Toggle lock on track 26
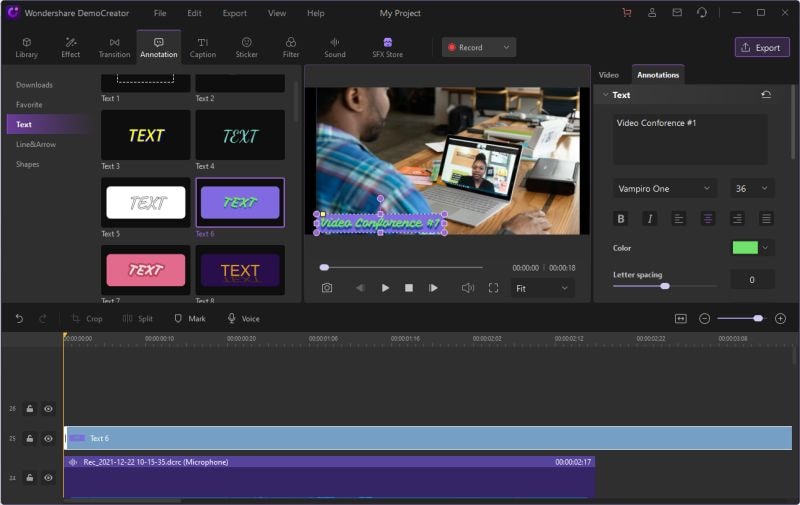 pyautogui.click(x=30, y=409)
